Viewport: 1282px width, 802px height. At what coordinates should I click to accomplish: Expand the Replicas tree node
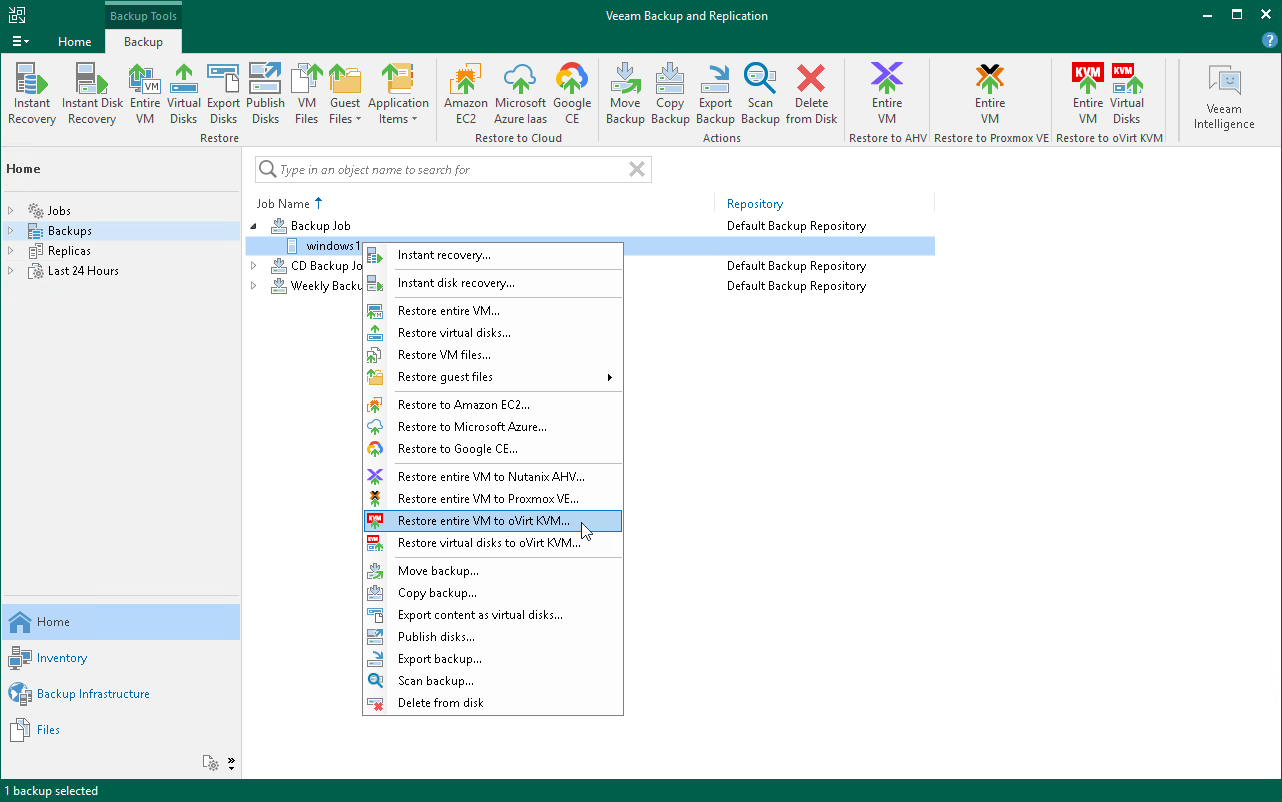click(x=12, y=251)
